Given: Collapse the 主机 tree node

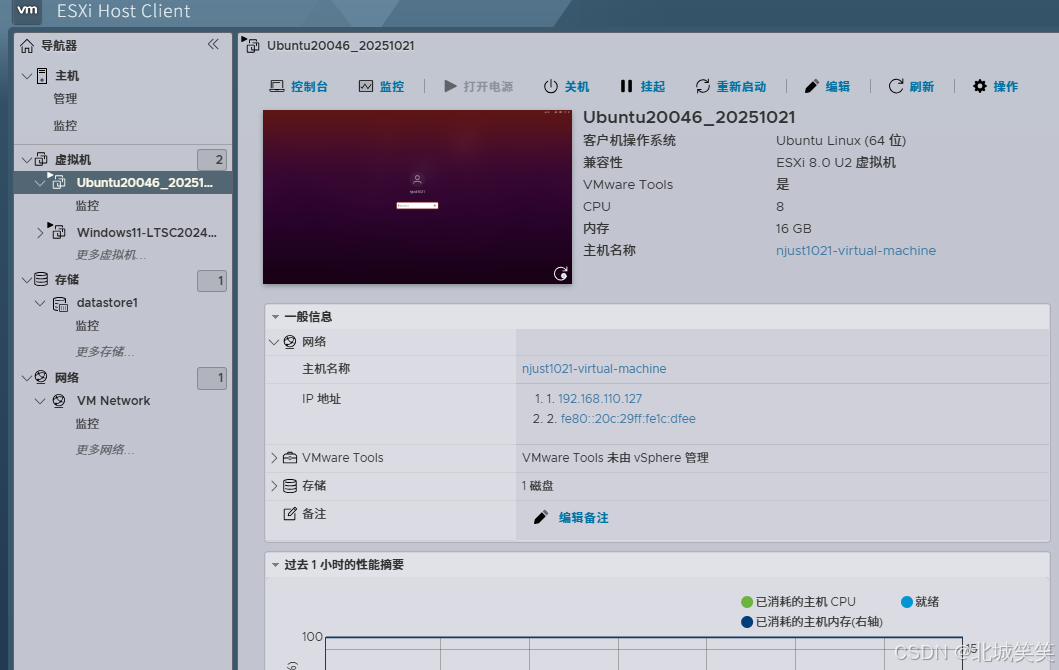Looking at the screenshot, I should click(x=27, y=76).
